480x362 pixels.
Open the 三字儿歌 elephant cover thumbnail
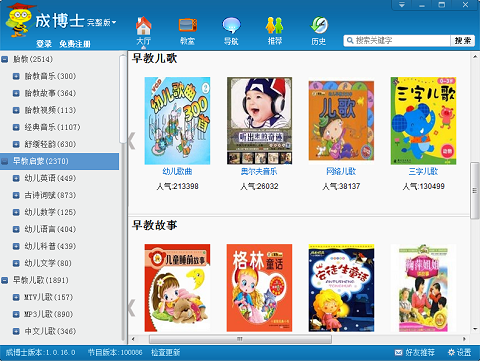[423, 121]
